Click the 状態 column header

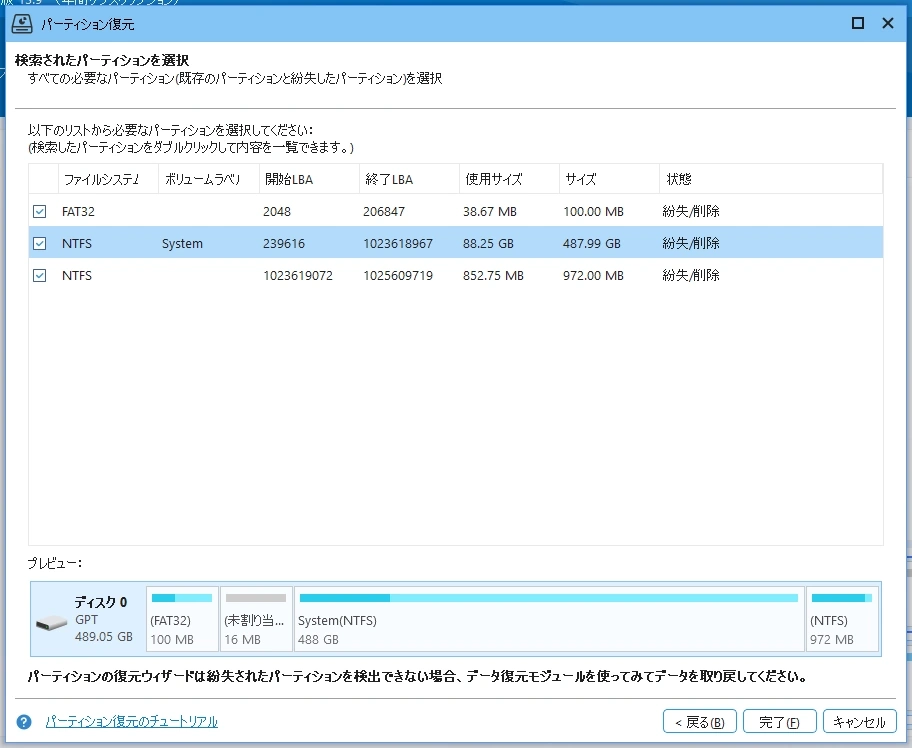coord(771,179)
